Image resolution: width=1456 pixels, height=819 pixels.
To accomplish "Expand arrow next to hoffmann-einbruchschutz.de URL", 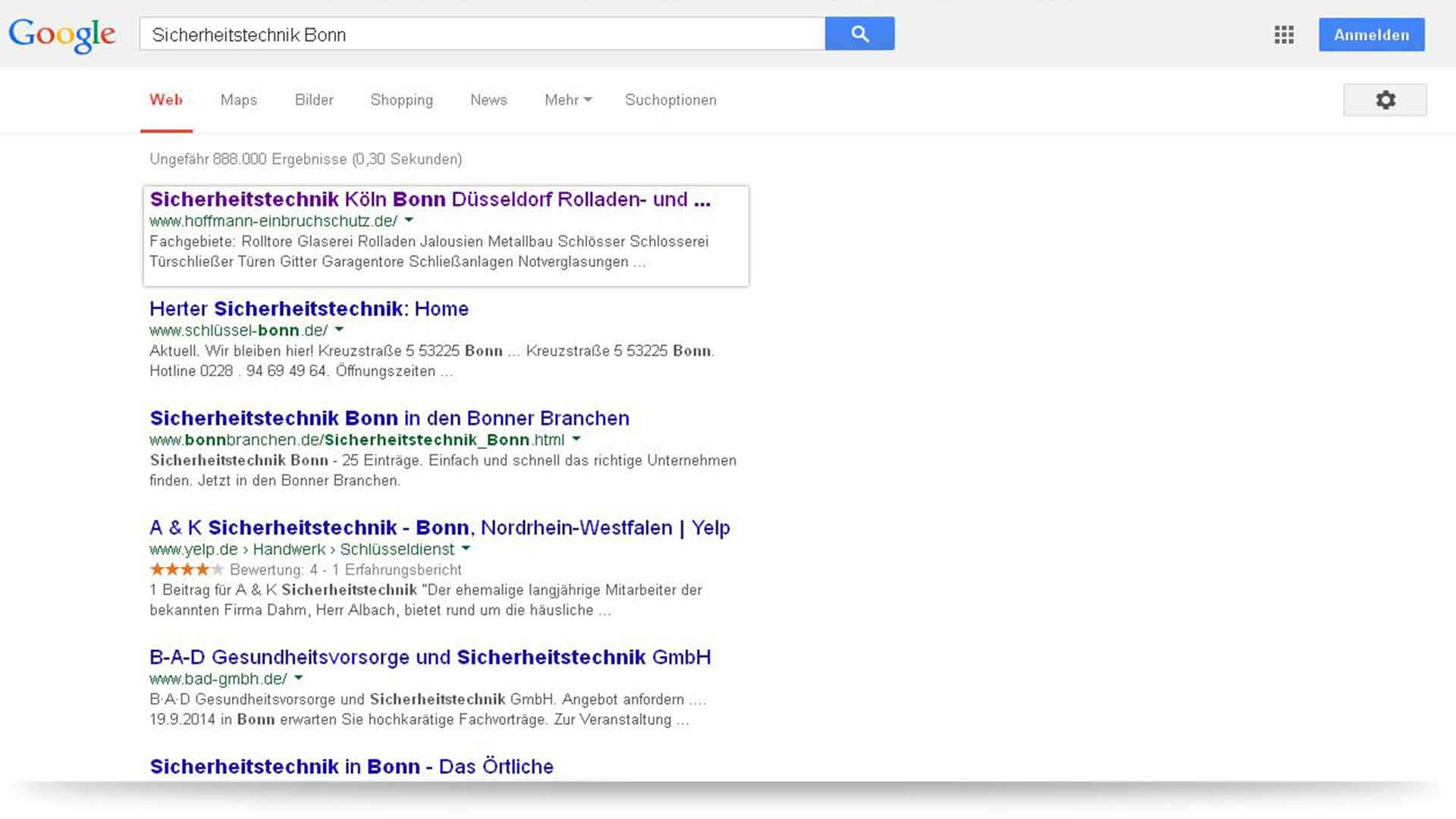I will pos(409,221).
